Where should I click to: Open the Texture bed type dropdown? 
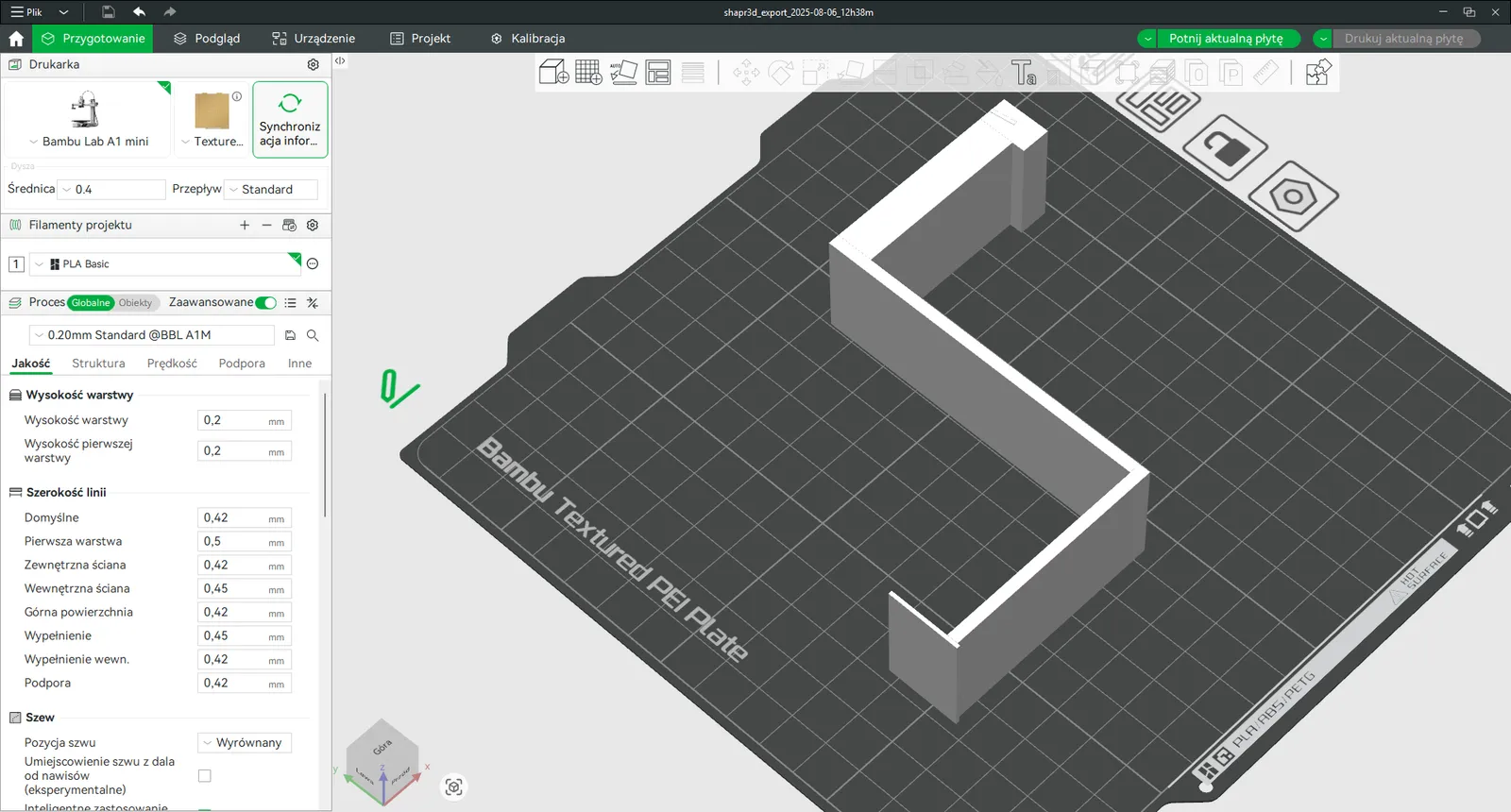212,118
